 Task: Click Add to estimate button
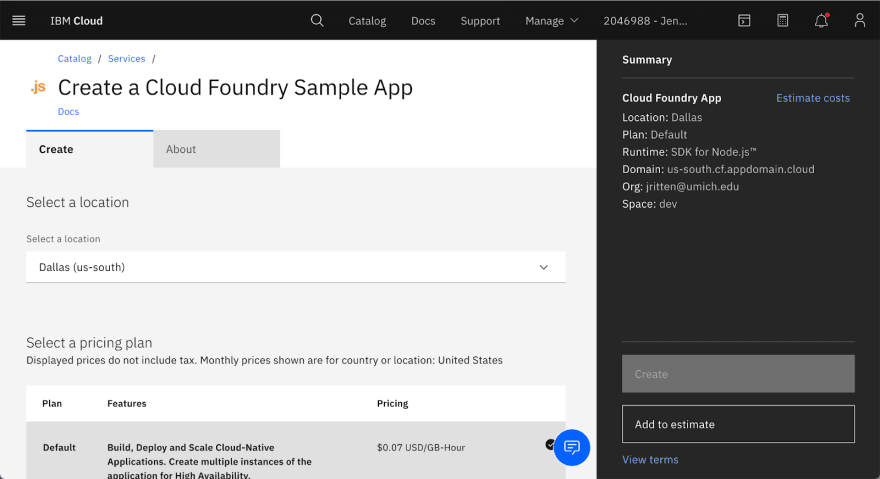pyautogui.click(x=738, y=424)
